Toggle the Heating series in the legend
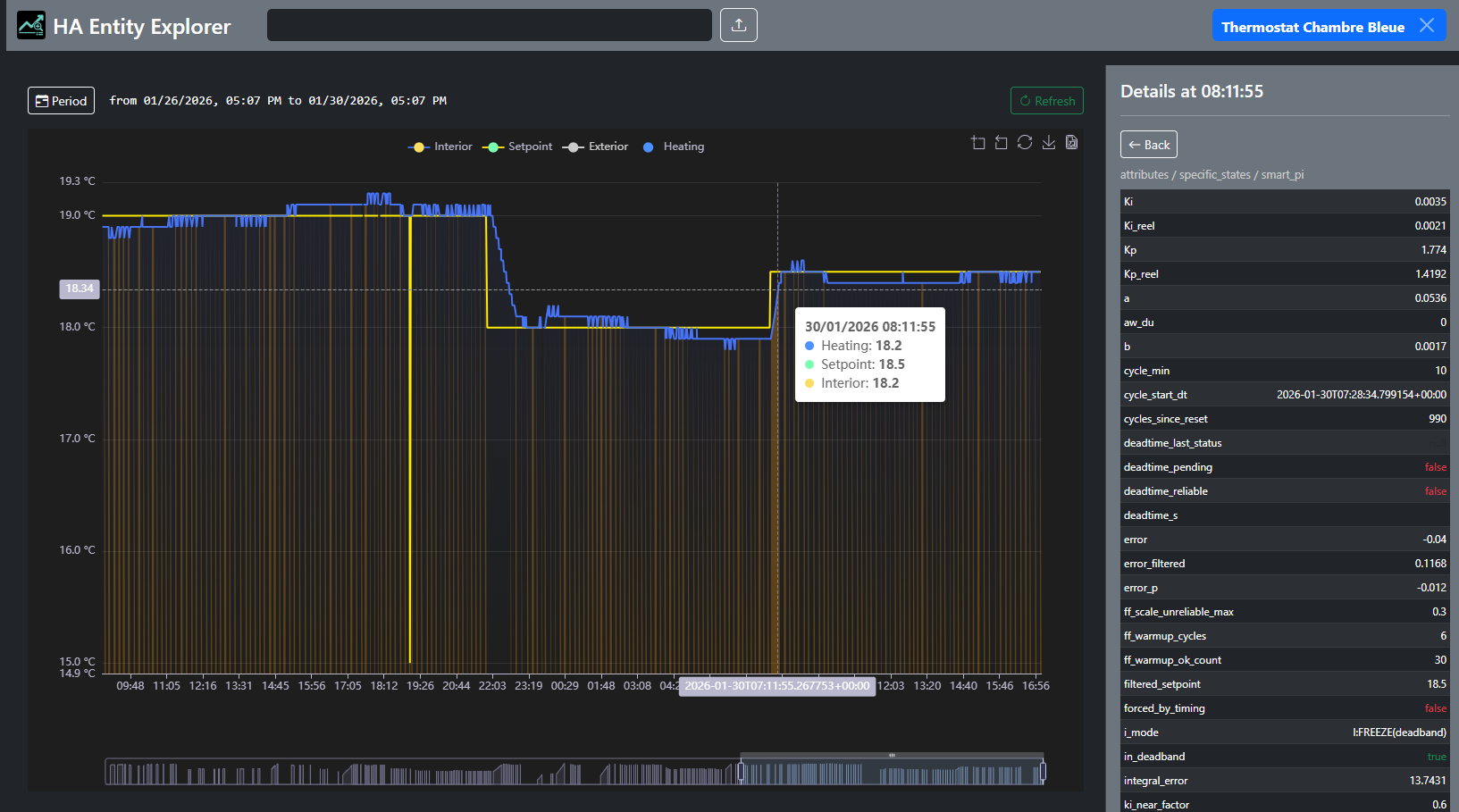 (674, 146)
